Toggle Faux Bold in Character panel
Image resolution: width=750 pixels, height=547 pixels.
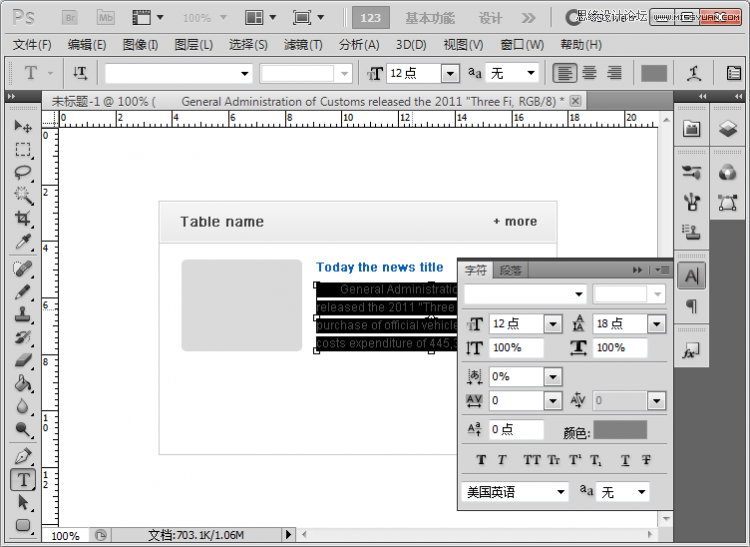[x=481, y=460]
